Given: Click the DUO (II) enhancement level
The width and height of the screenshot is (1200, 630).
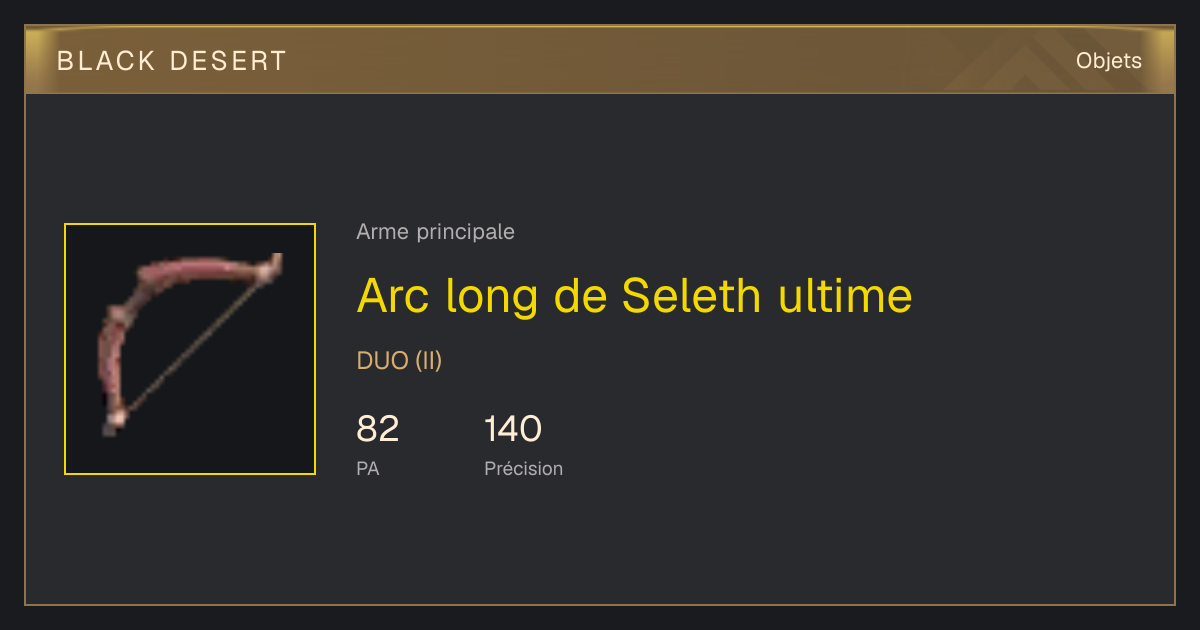Looking at the screenshot, I should tap(399, 361).
